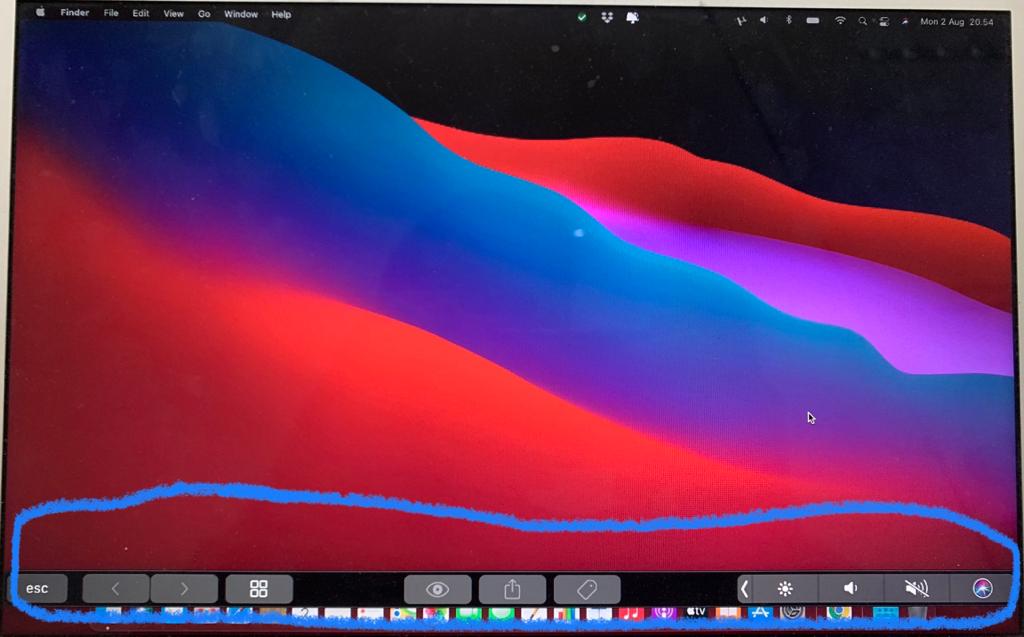Tap the Siri button on Touch Bar
This screenshot has width=1024, height=637.
point(982,588)
